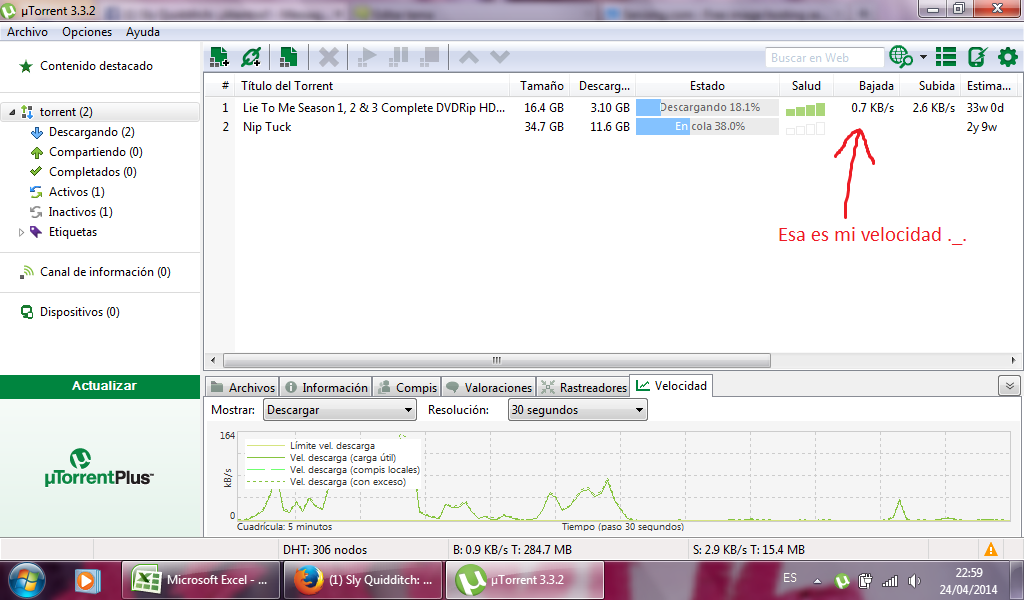Open the Ayuda menu

pyautogui.click(x=142, y=31)
